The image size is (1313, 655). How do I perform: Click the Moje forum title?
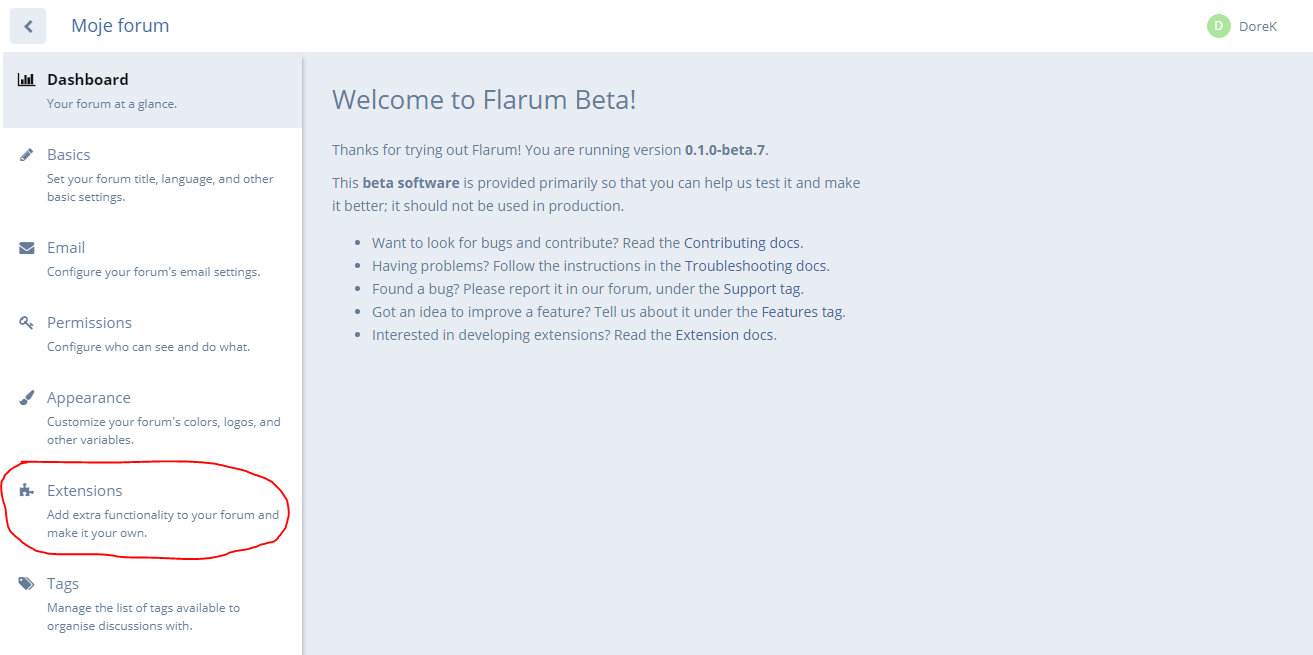click(120, 26)
